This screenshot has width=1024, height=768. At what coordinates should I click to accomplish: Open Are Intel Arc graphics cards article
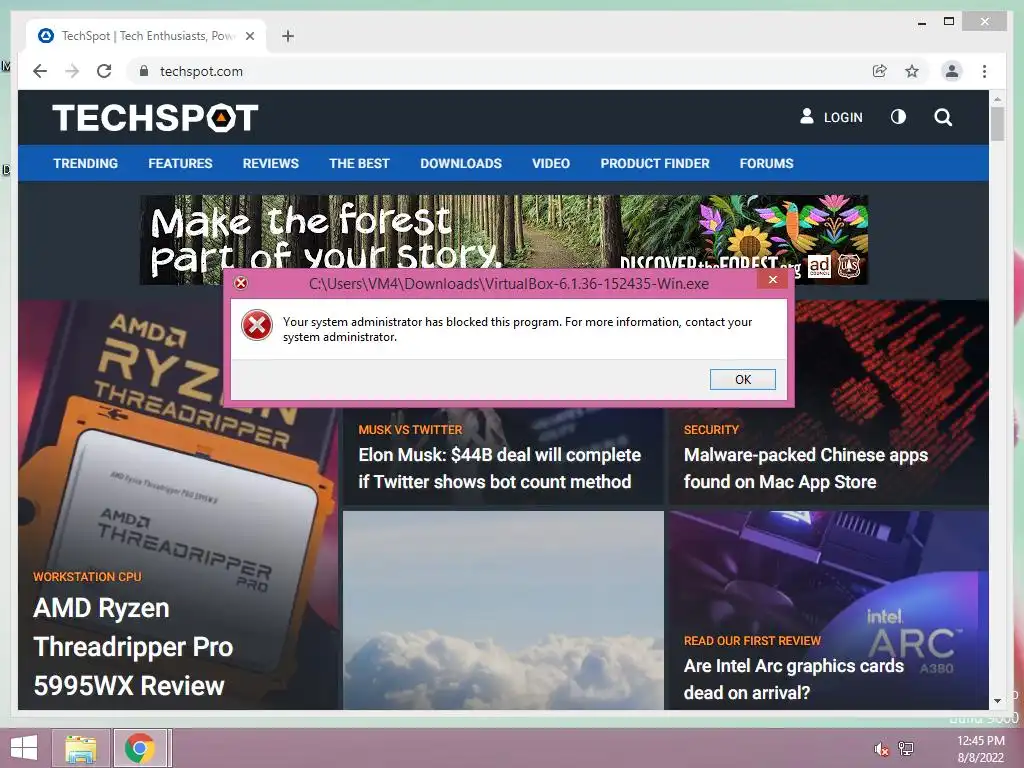[x=793, y=679]
